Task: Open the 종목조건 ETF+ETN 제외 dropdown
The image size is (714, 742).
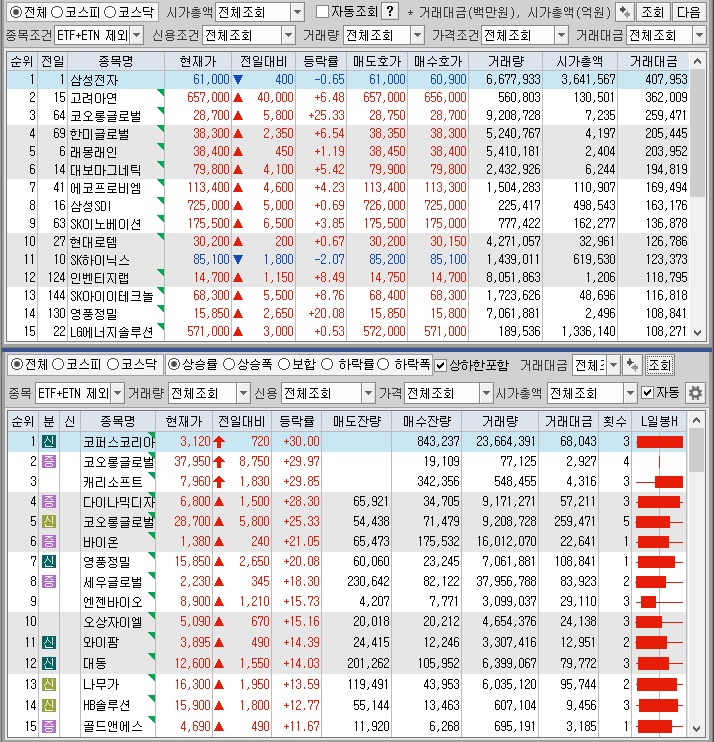Action: coord(136,35)
